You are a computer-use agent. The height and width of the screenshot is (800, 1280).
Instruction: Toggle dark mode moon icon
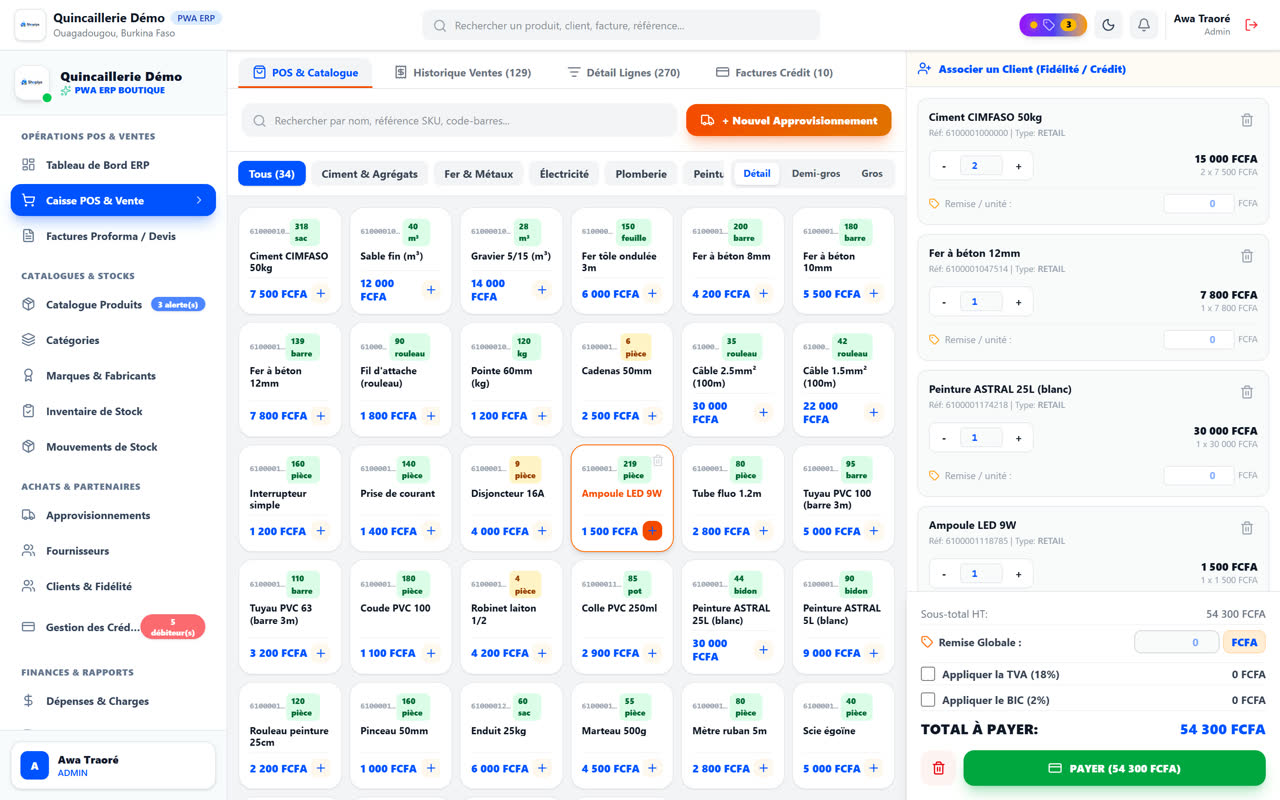tap(1108, 25)
